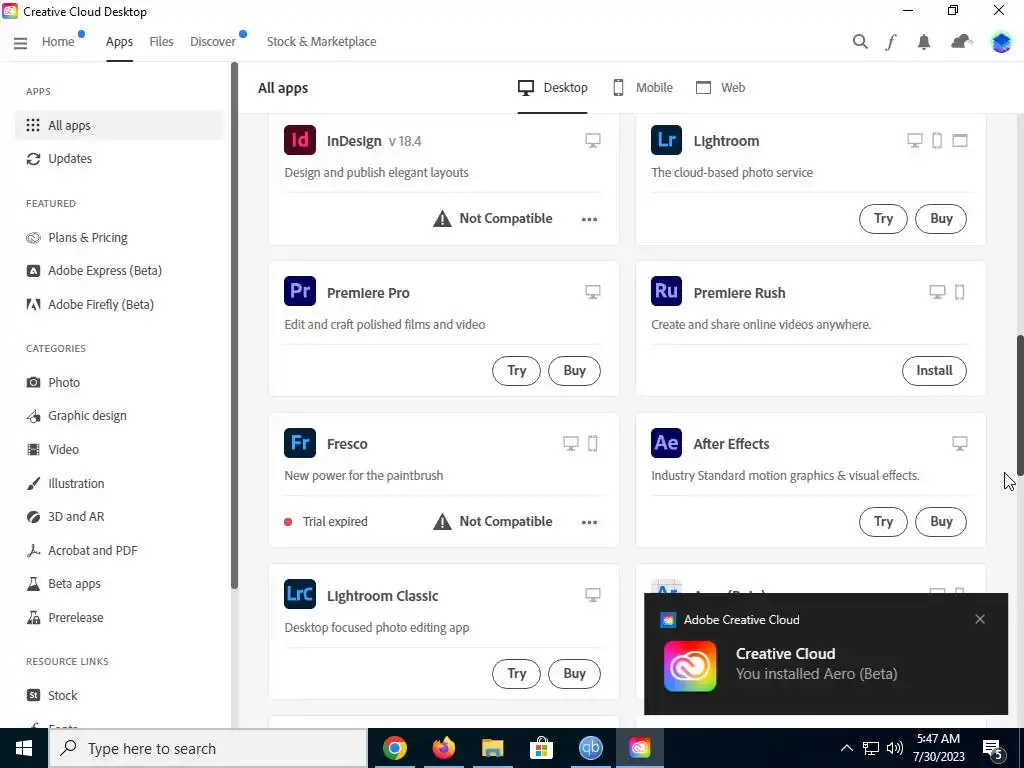This screenshot has width=1024, height=768.
Task: Click the Premiere Rush Ru icon
Action: [666, 291]
